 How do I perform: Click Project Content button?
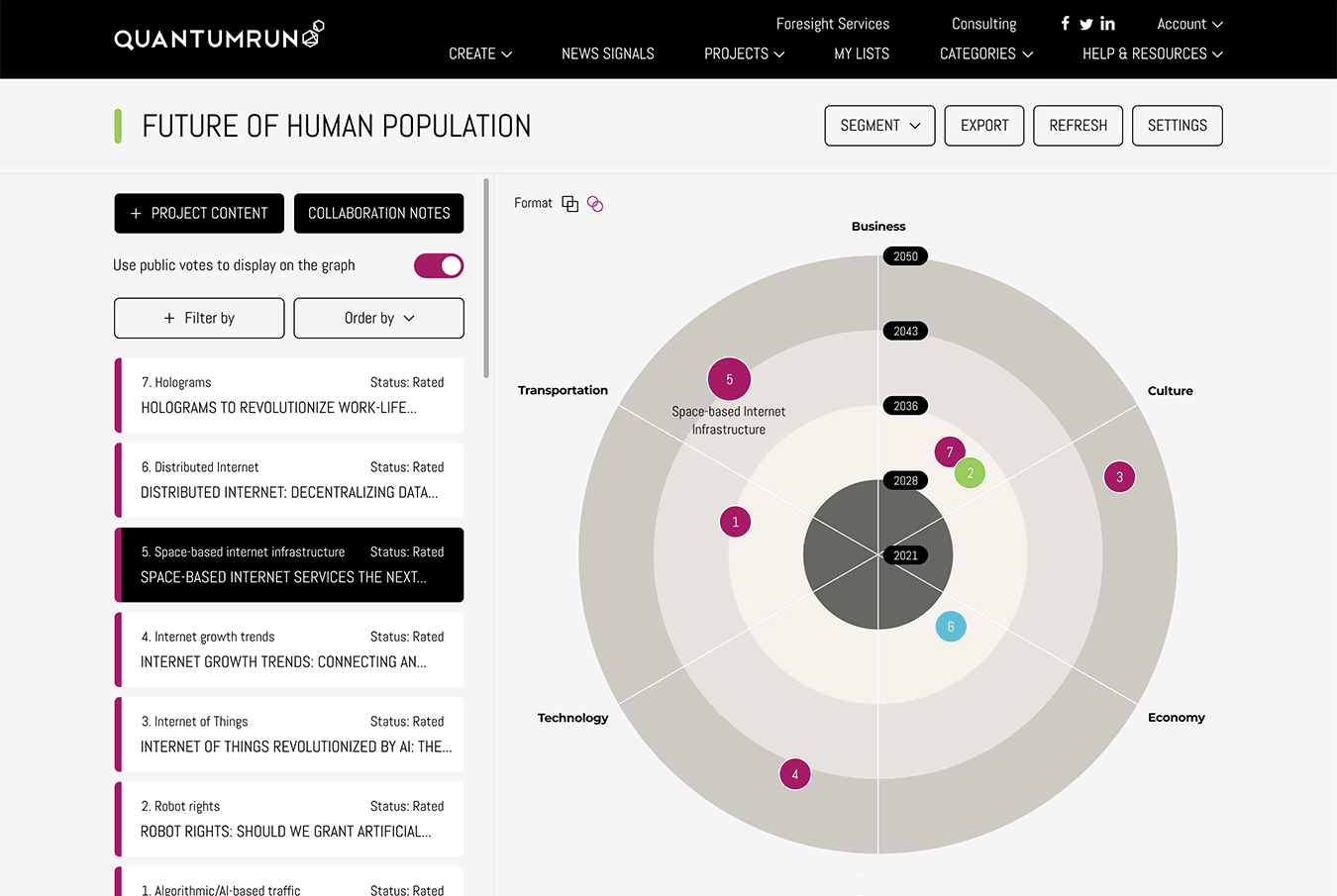[199, 213]
